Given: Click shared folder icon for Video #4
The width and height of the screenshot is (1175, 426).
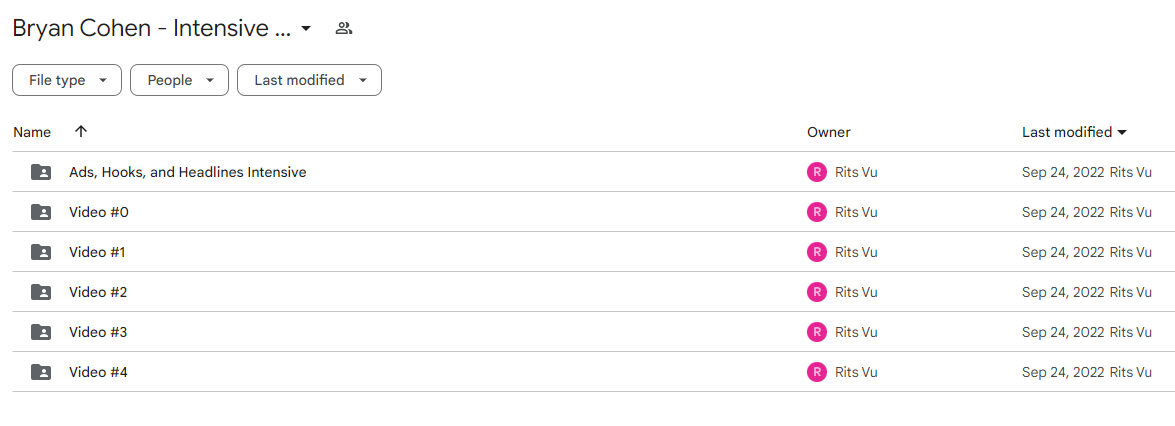Looking at the screenshot, I should 41,371.
